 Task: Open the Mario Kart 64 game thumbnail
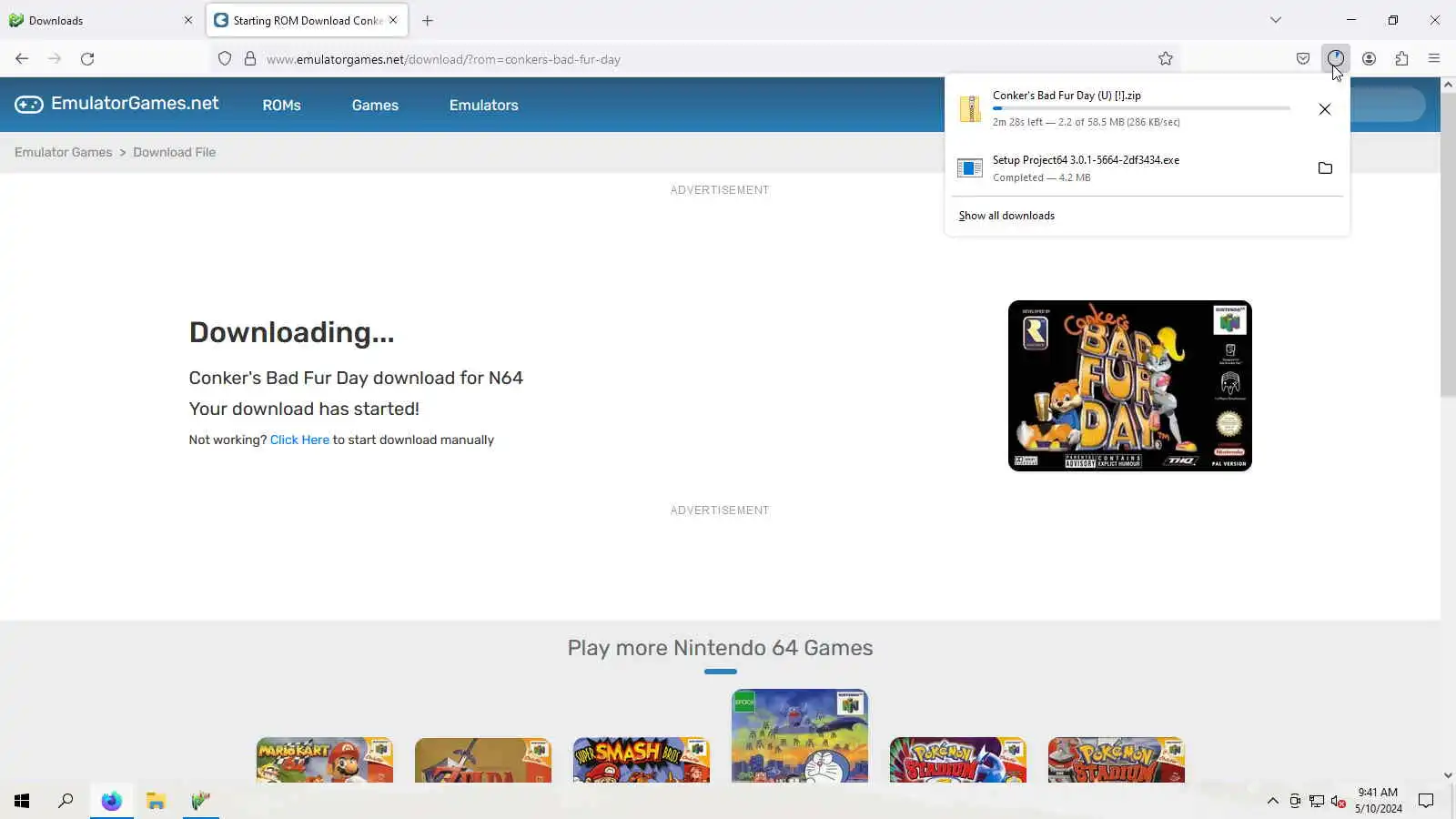325,760
